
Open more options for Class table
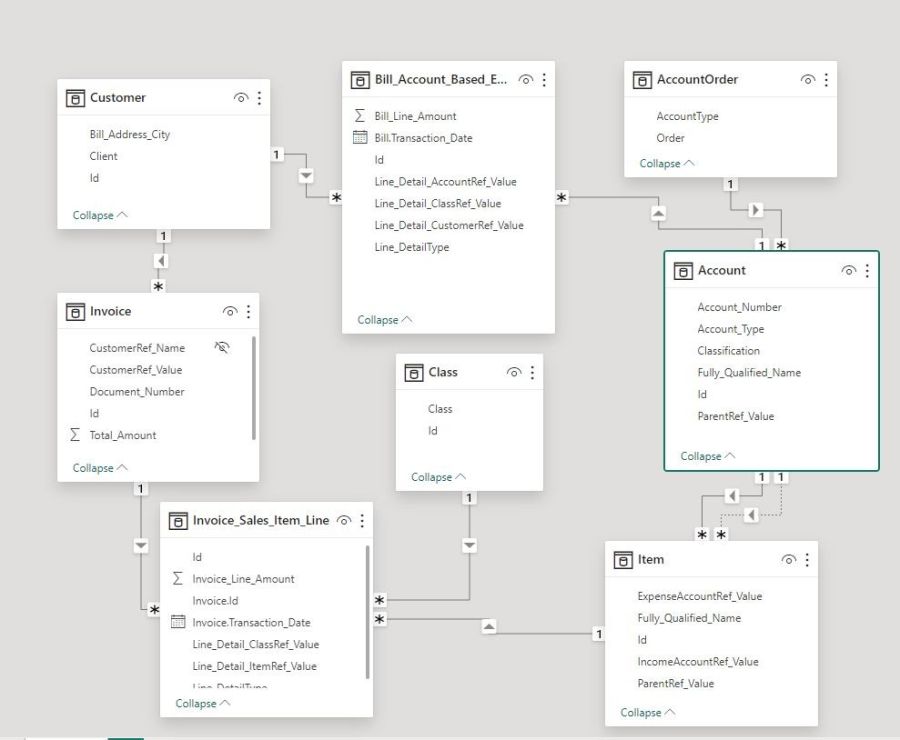click(x=533, y=373)
